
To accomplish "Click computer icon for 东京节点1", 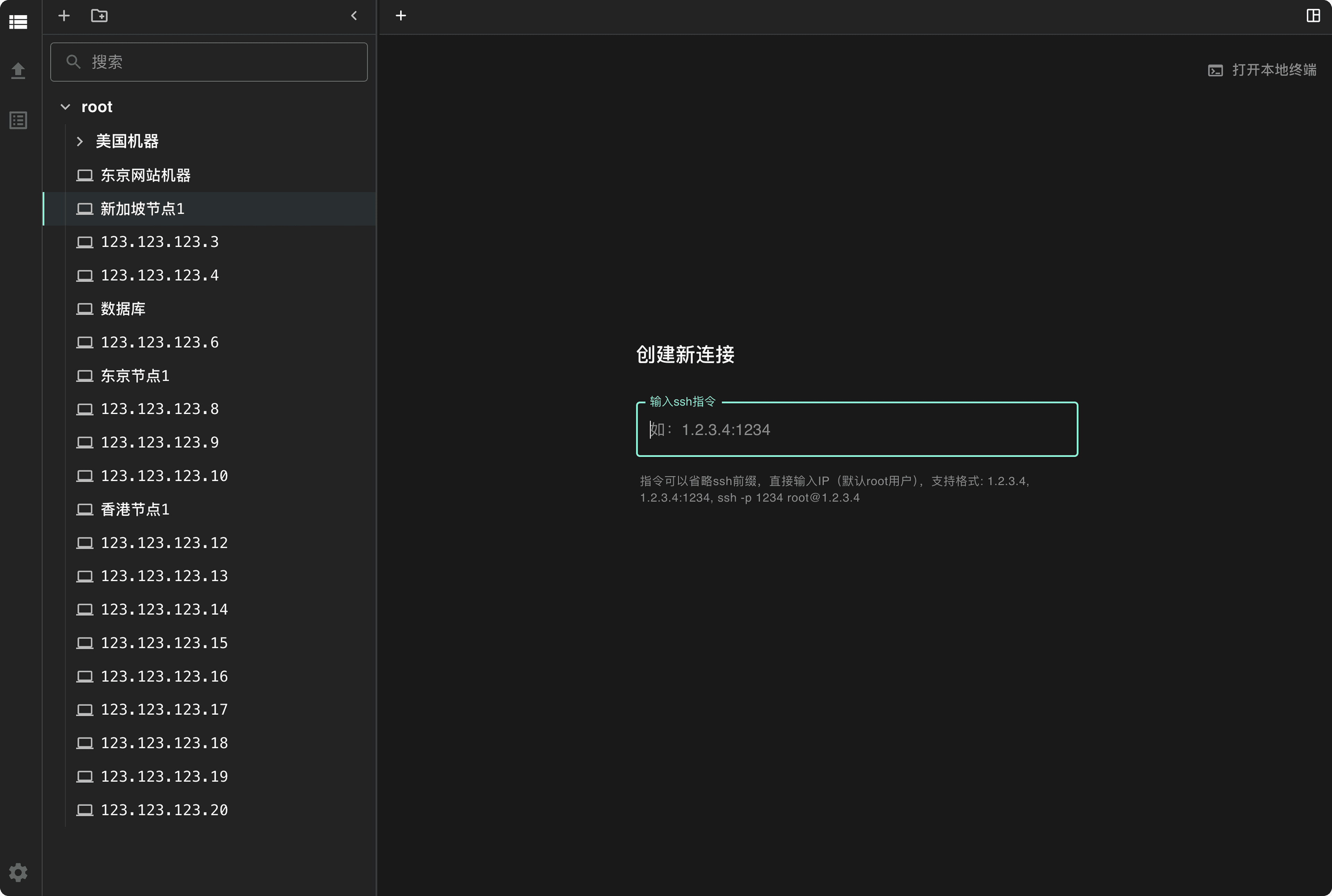I will tap(85, 376).
